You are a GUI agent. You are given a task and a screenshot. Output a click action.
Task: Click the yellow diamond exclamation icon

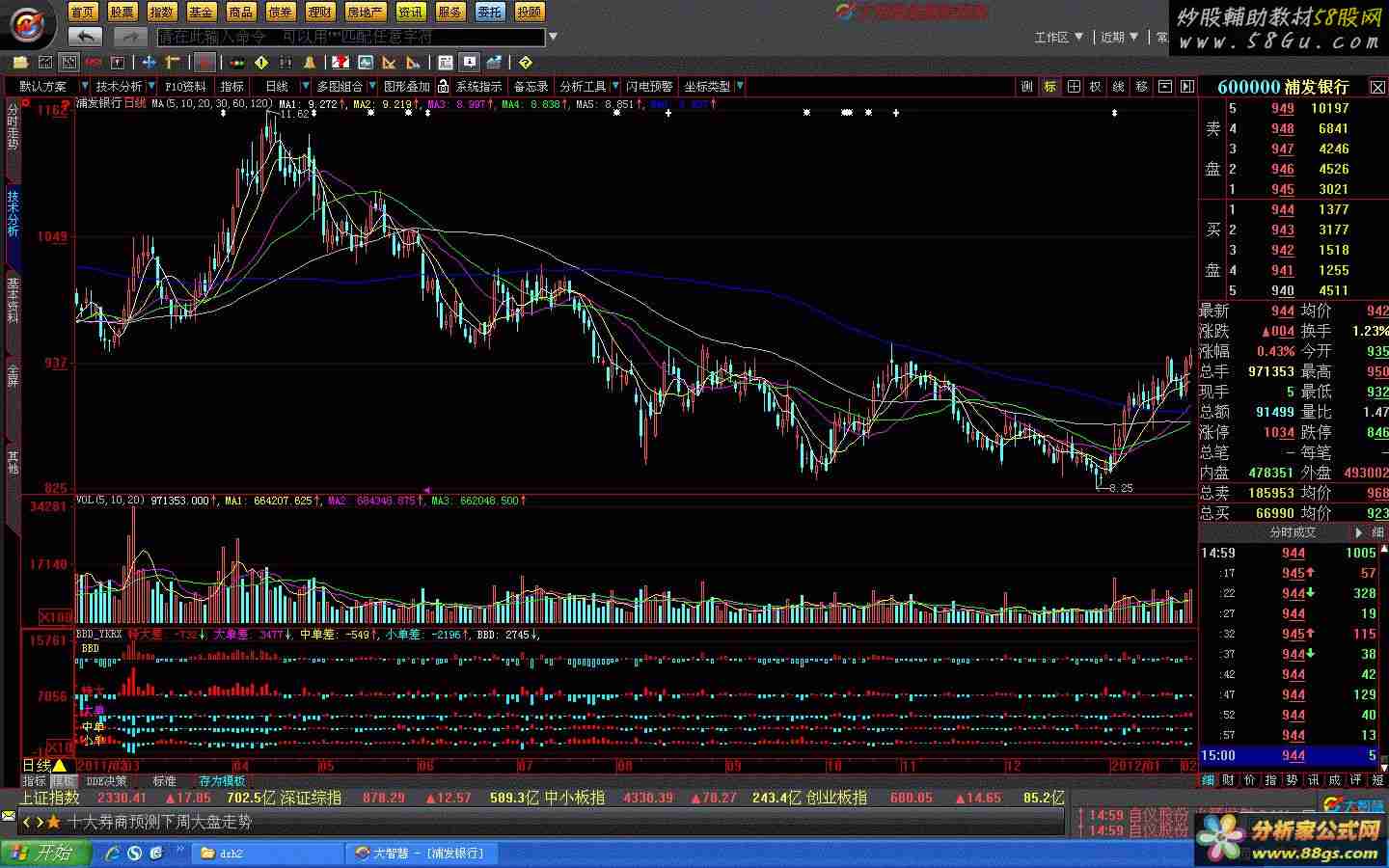261,63
